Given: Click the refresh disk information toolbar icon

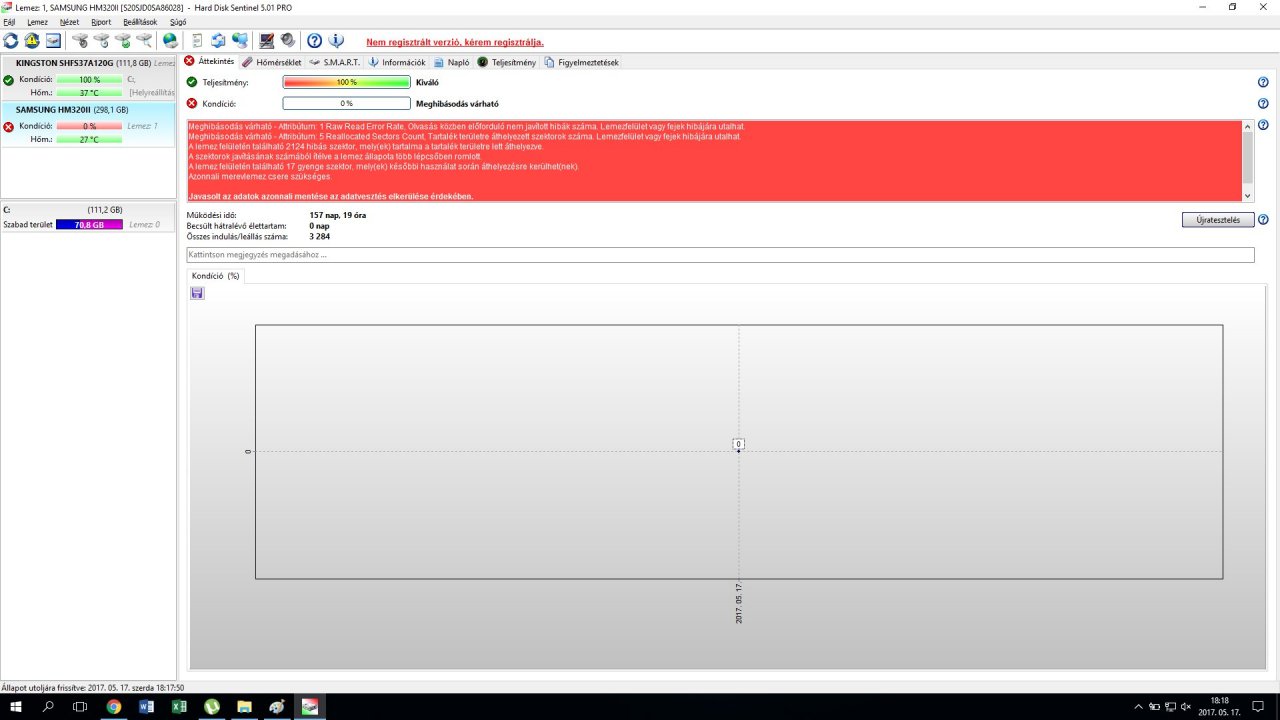Looking at the screenshot, I should (11, 41).
